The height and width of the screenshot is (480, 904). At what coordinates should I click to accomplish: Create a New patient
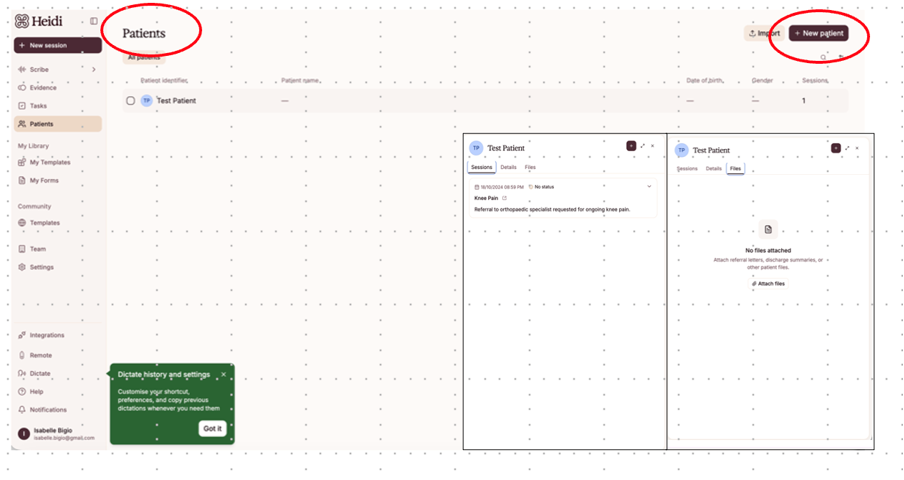[819, 33]
